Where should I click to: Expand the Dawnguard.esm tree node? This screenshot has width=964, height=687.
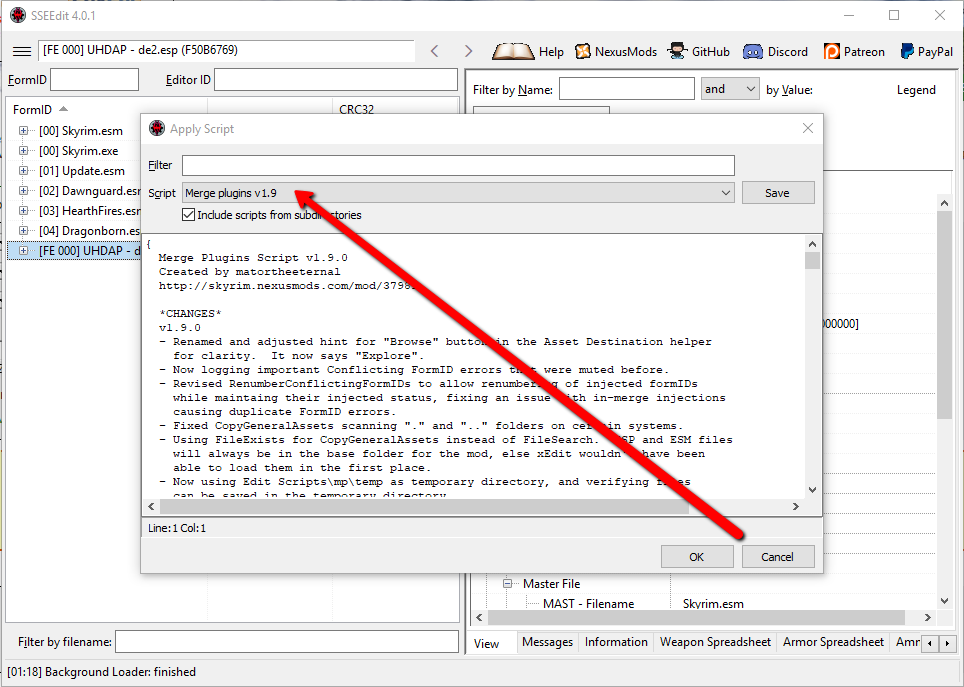pos(24,191)
